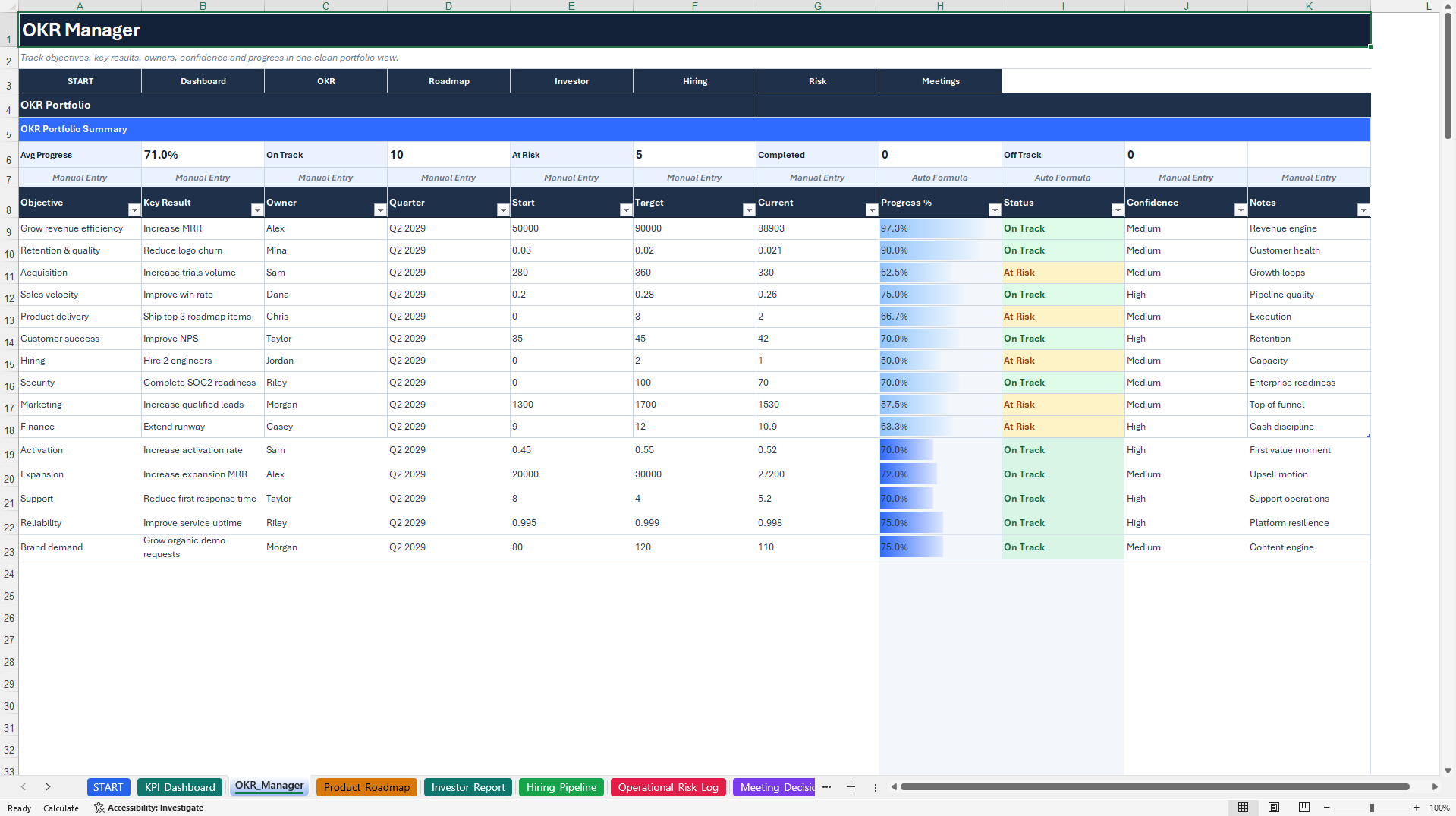Select At Risk status for Acquisition
This screenshot has height=816, width=1456.
coord(1063,273)
